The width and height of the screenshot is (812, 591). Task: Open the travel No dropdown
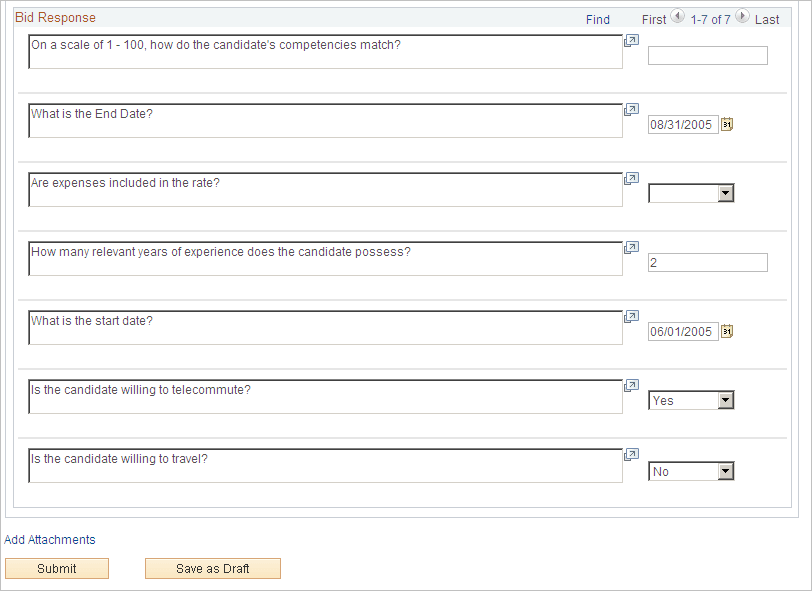[x=727, y=471]
